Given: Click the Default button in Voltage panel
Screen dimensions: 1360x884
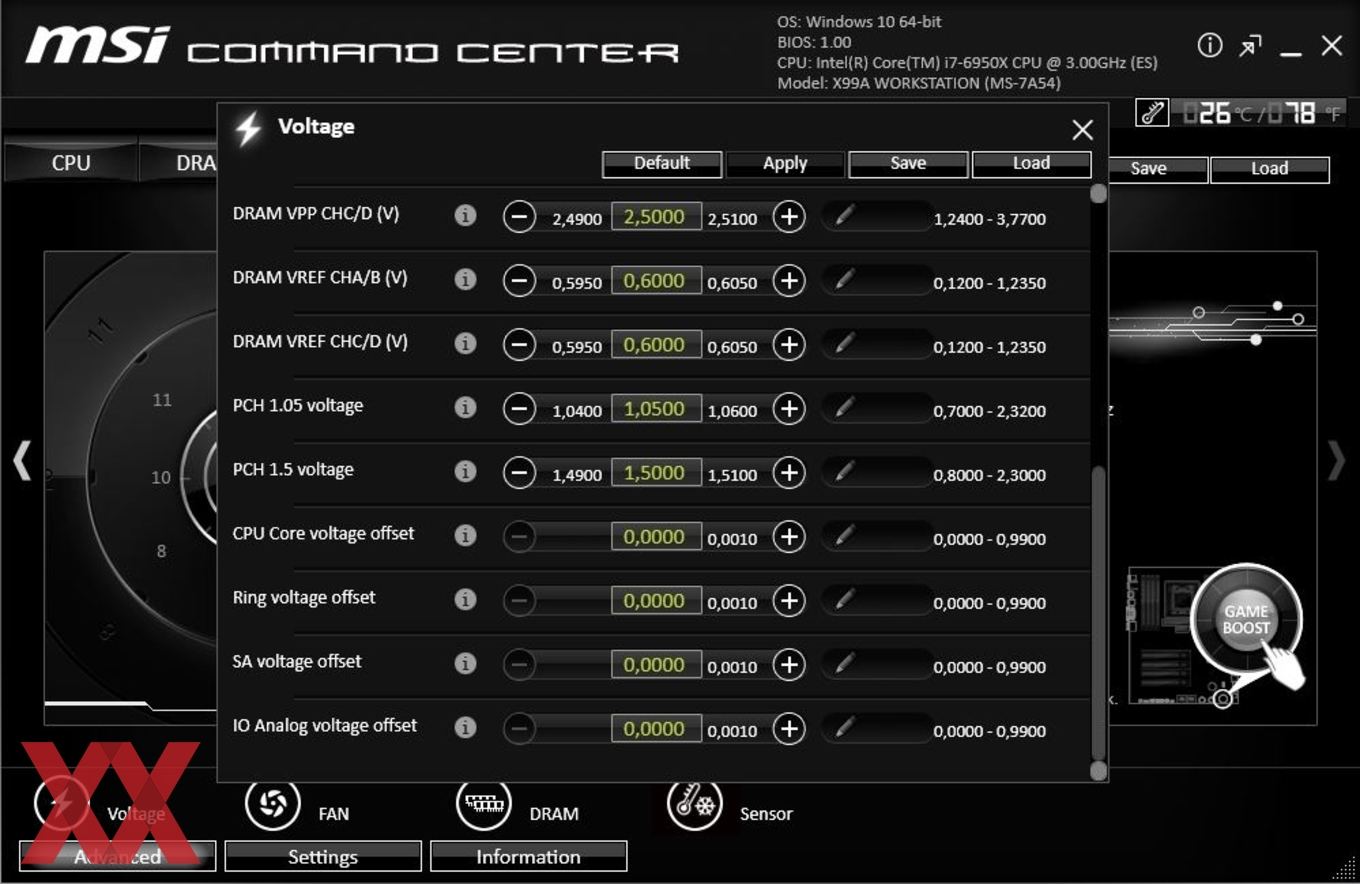Looking at the screenshot, I should coord(662,164).
